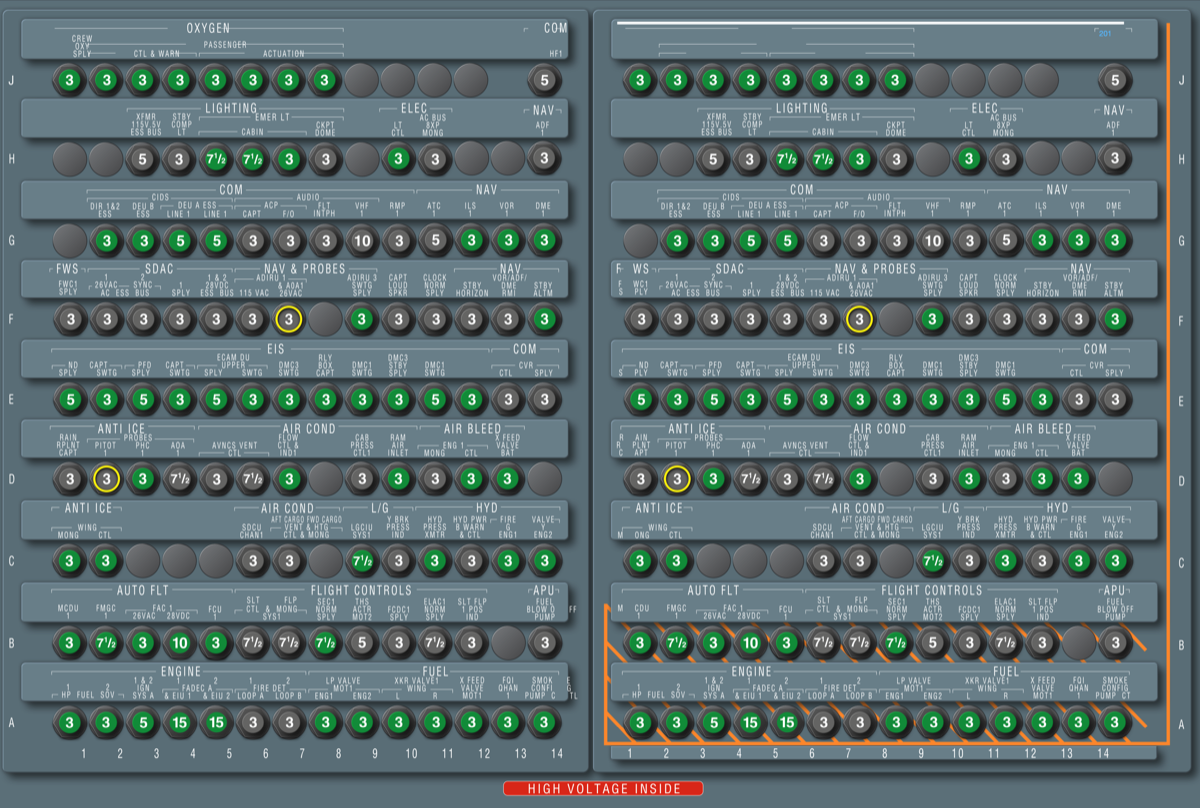Screen dimensions: 1200x808
Task: Click the VHF 1 10-amp breaker, left panel
Action: [361, 240]
